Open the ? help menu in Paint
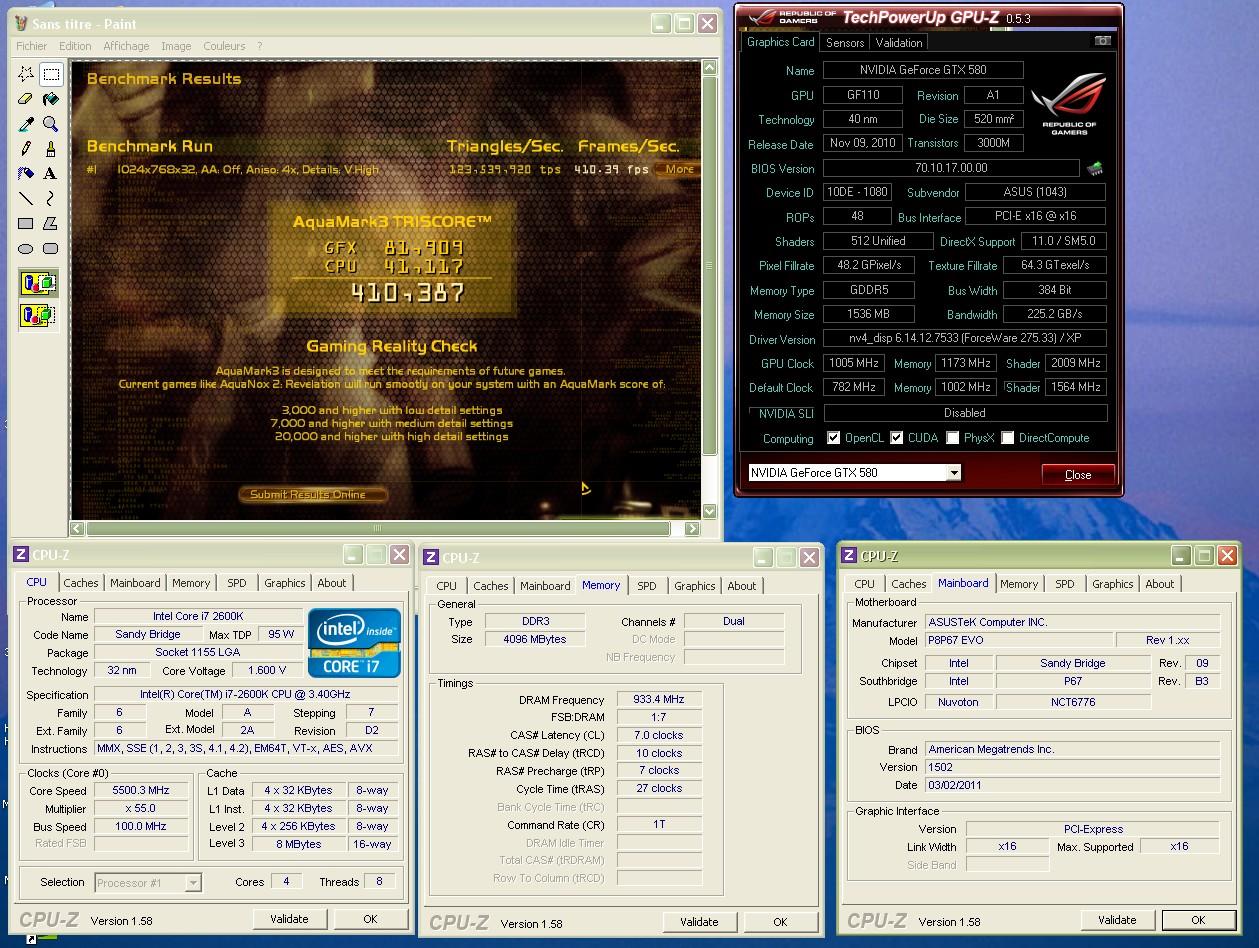The height and width of the screenshot is (948, 1259). tap(259, 46)
